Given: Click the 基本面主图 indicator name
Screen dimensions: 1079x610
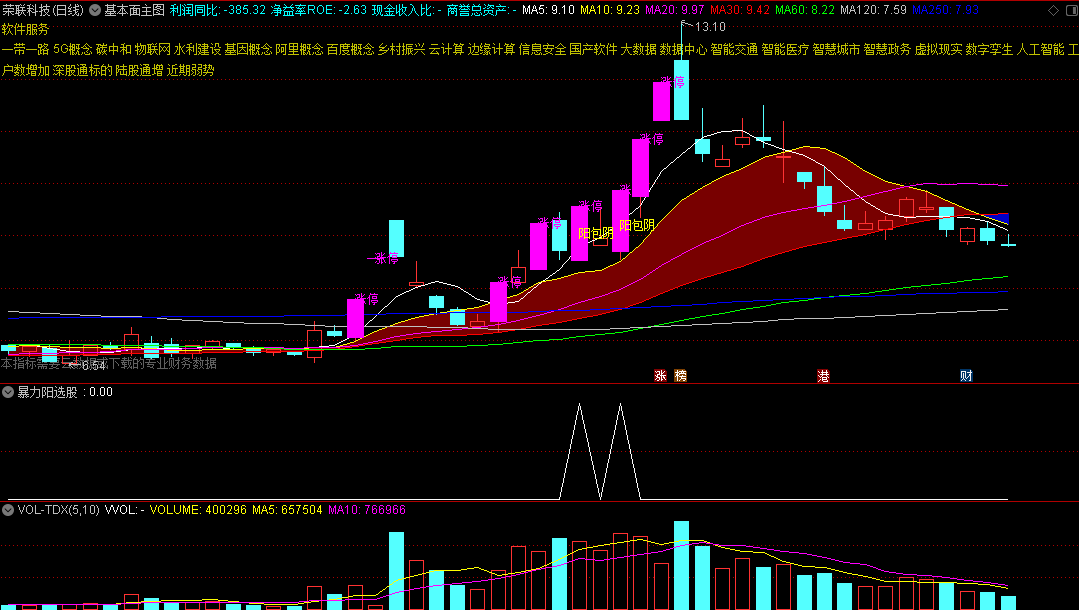Looking at the screenshot, I should pyautogui.click(x=134, y=10).
